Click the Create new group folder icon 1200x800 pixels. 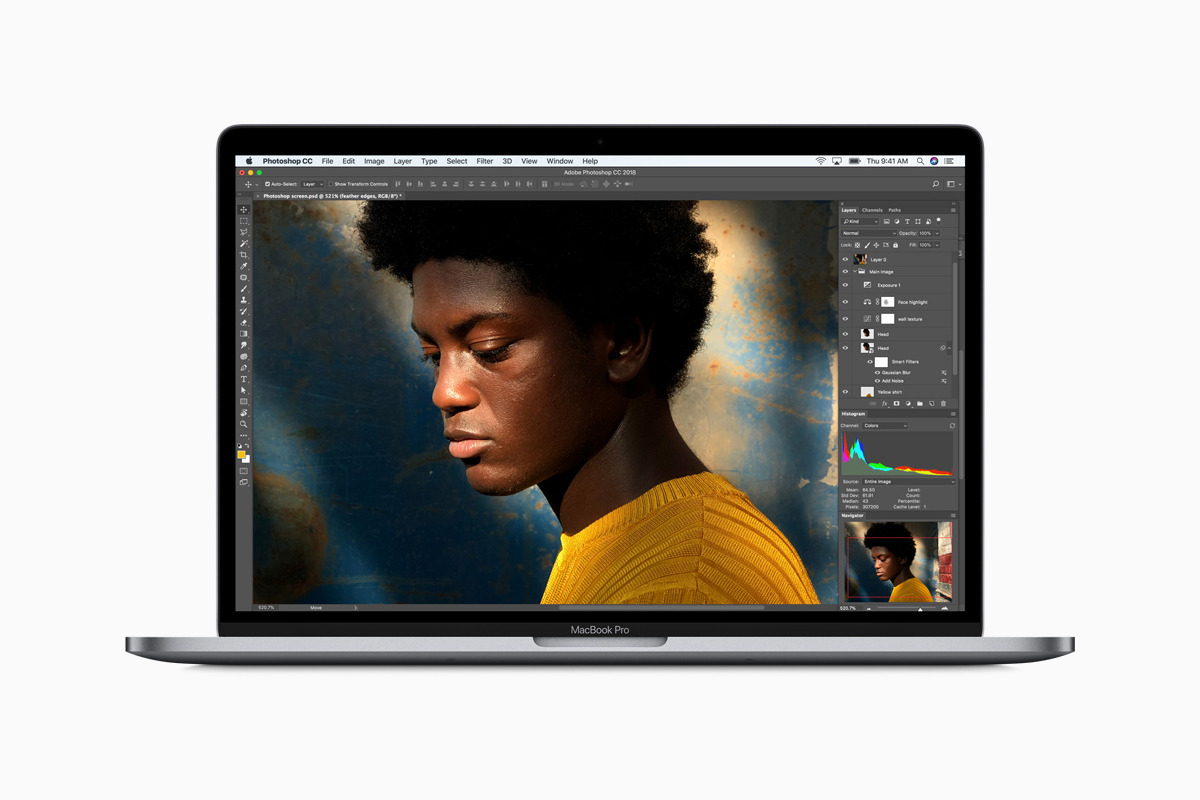point(920,404)
